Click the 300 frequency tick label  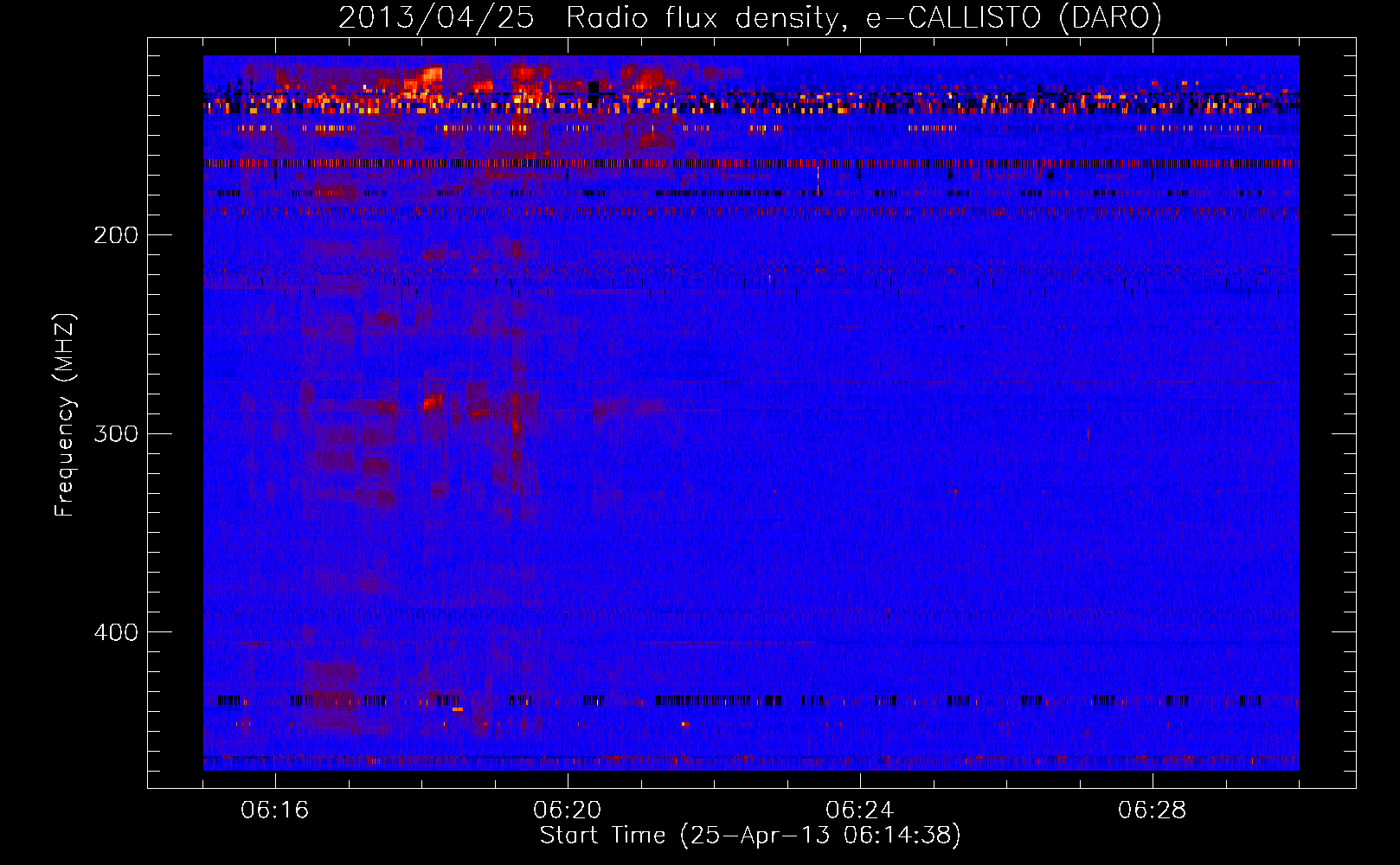coord(116,433)
